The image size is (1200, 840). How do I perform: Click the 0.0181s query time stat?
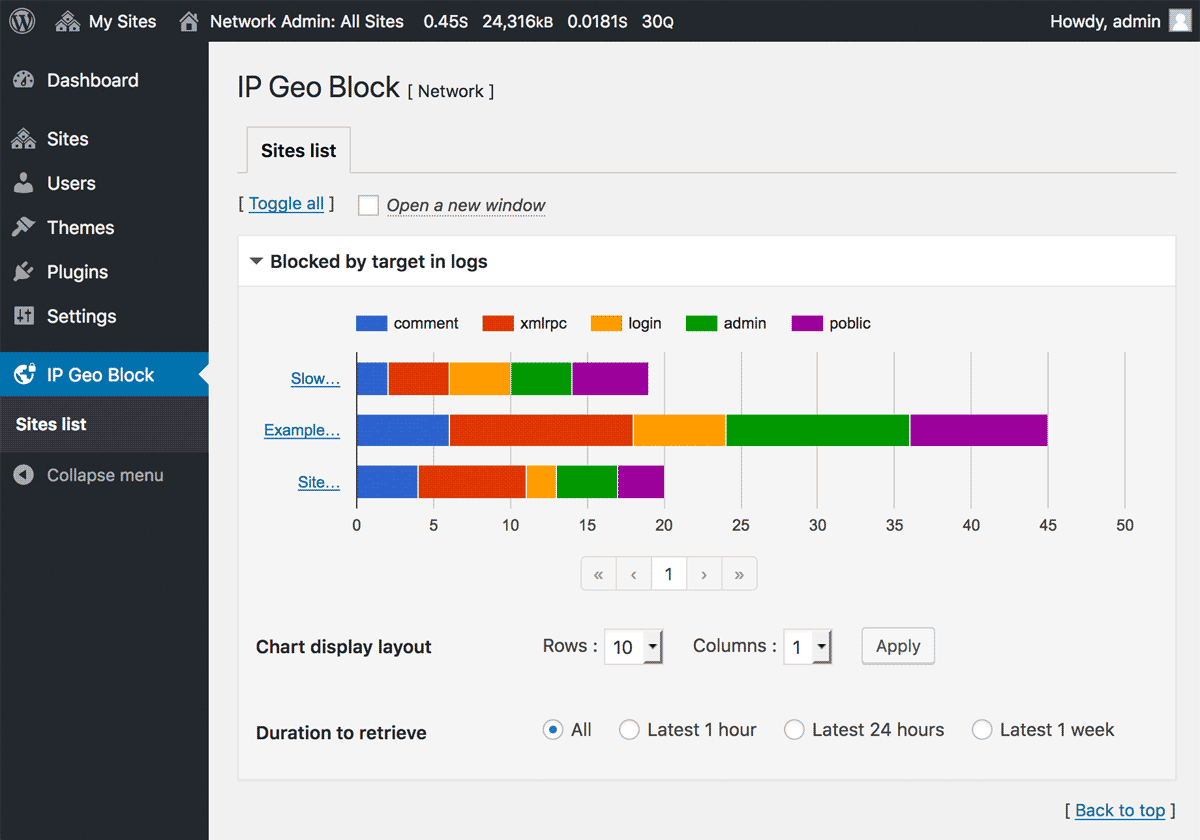coord(597,21)
